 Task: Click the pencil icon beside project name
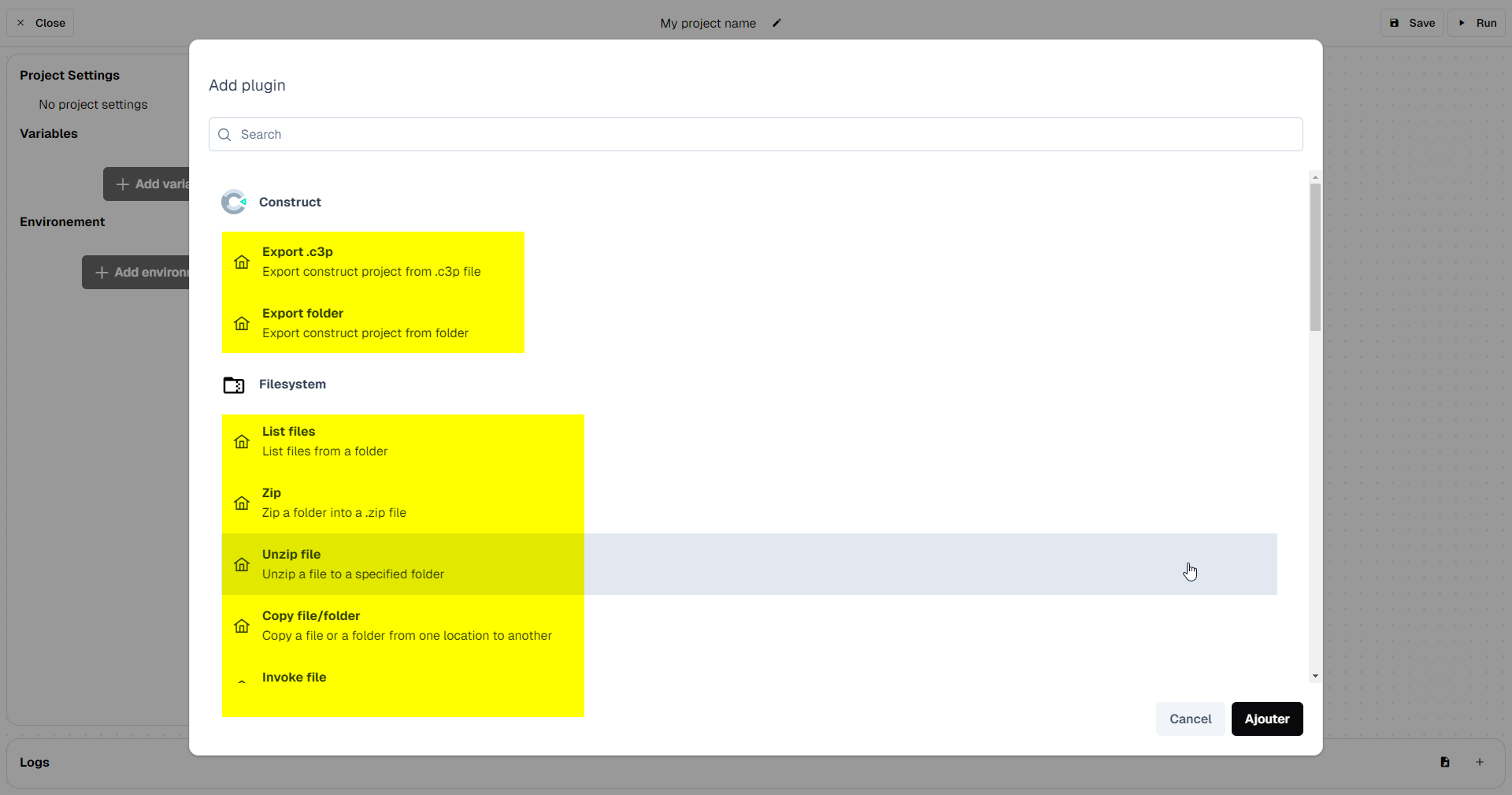pos(776,23)
